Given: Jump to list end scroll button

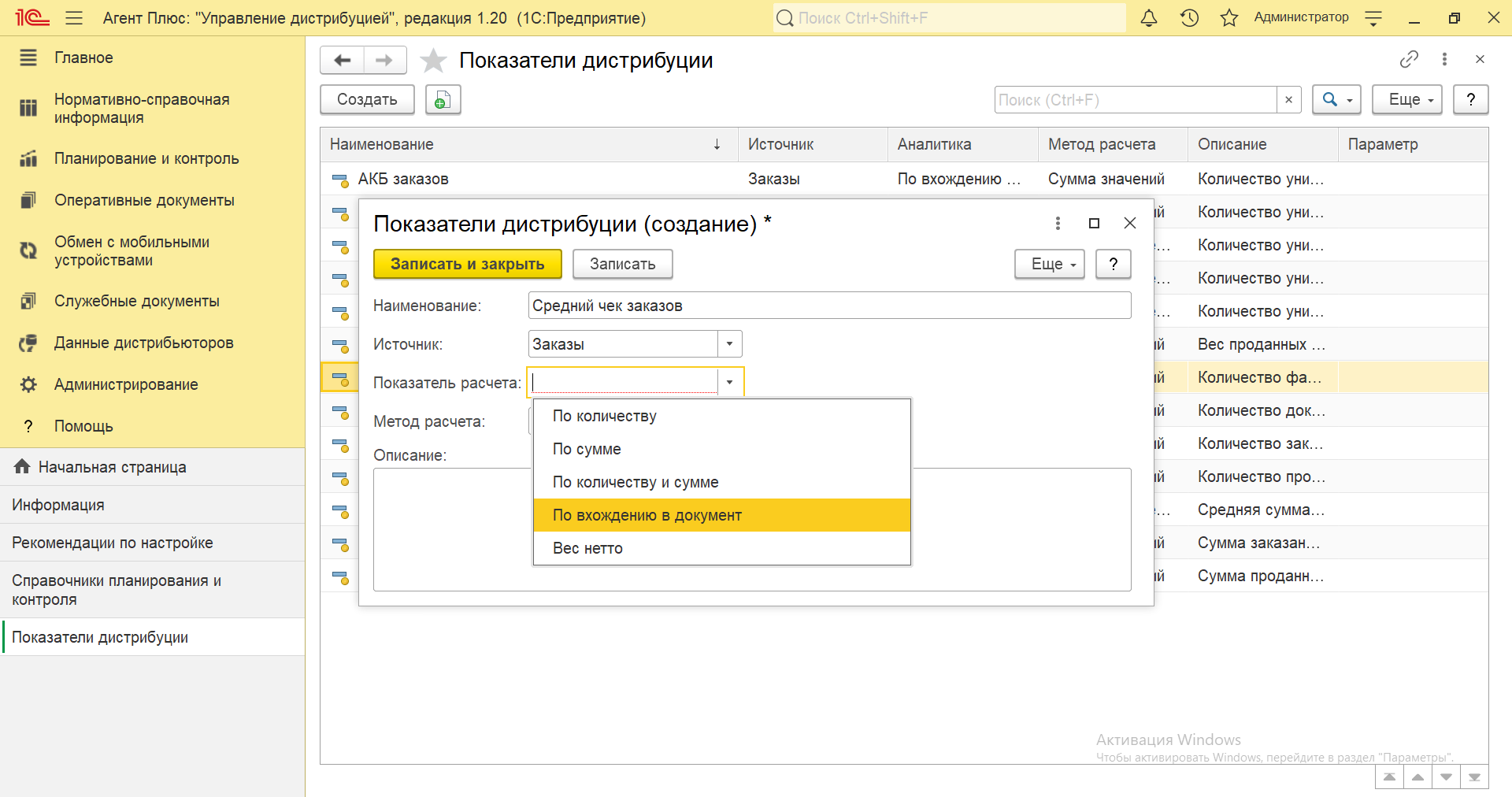Looking at the screenshot, I should click(1474, 777).
